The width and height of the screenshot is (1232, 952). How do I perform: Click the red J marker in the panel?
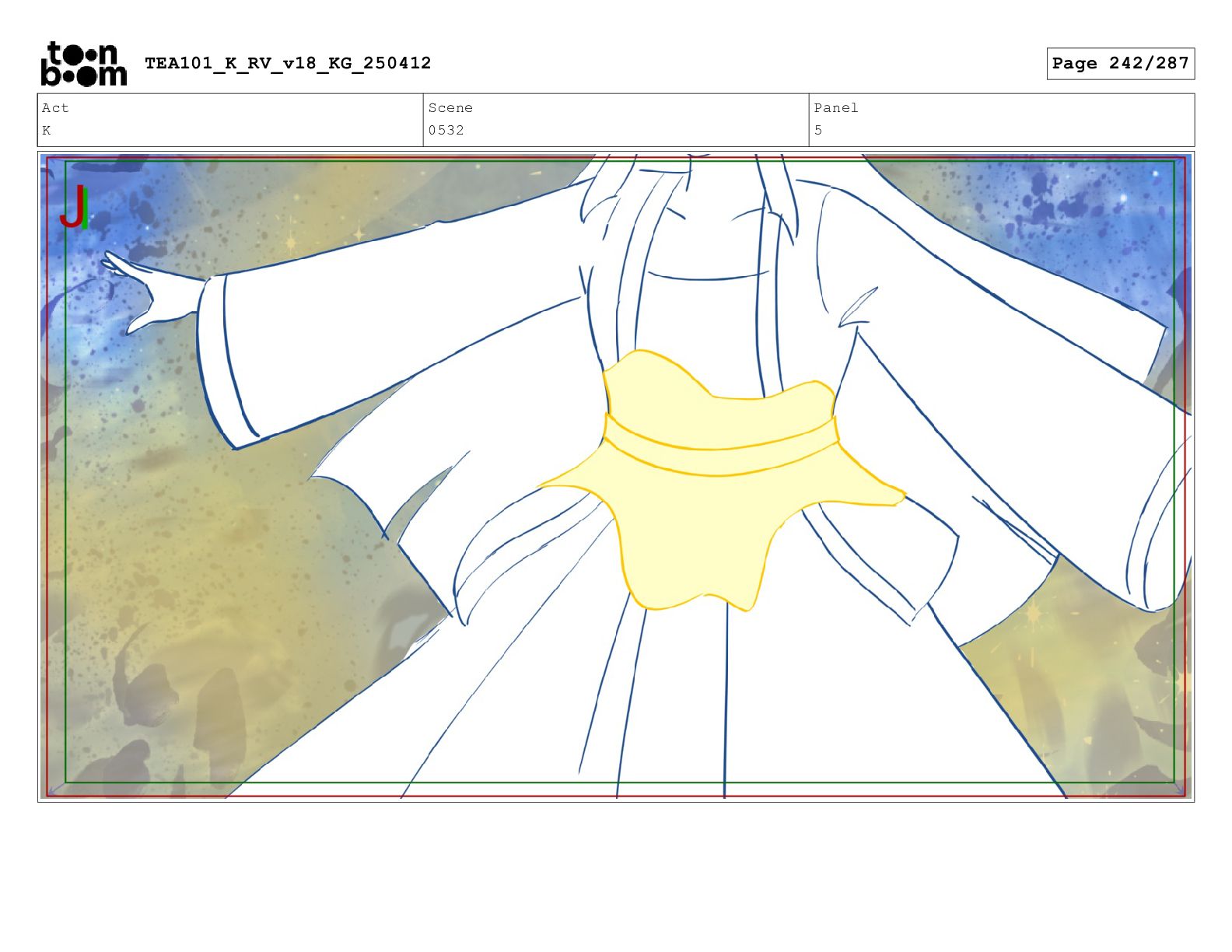pyautogui.click(x=74, y=207)
